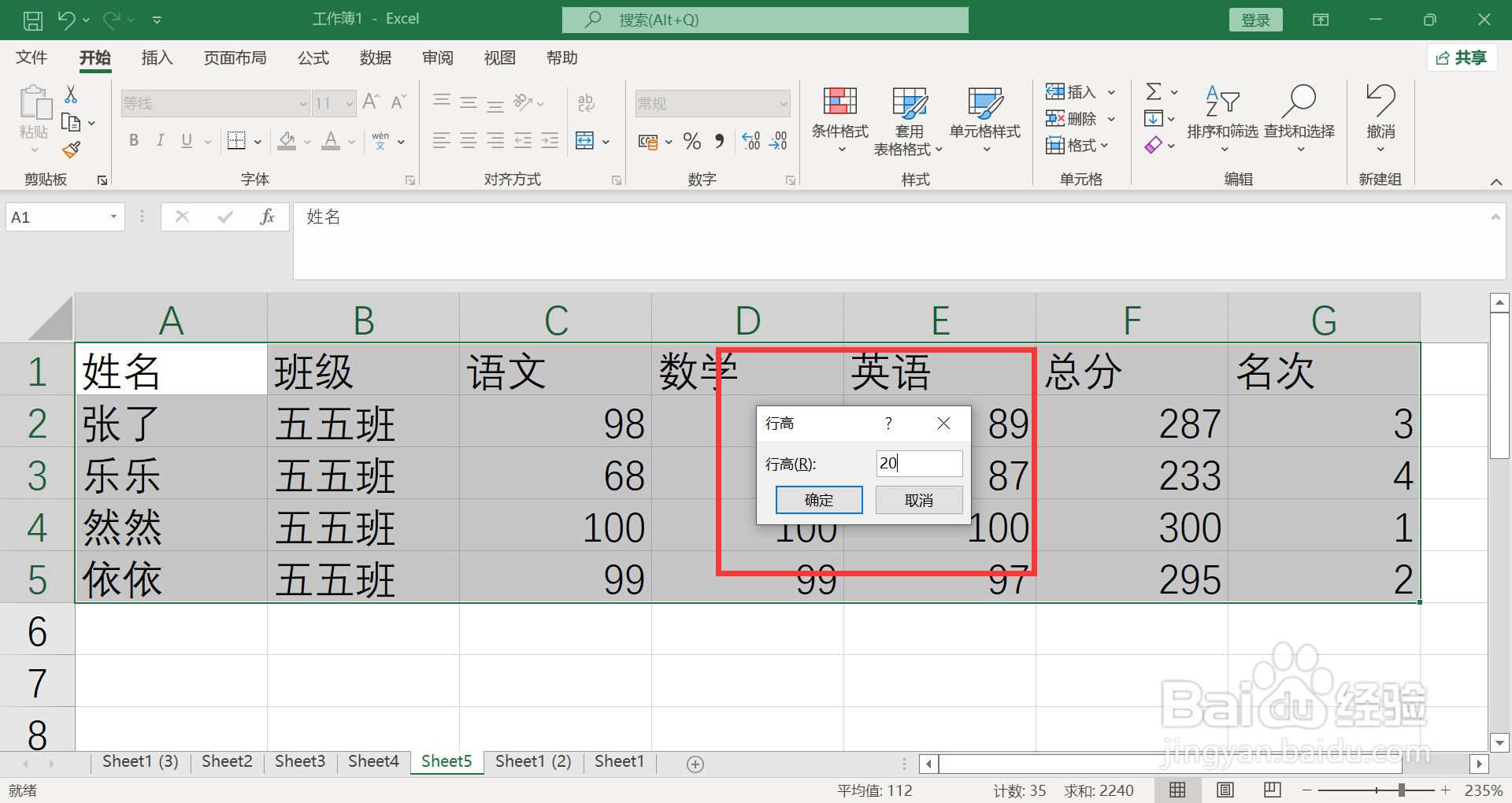Open Find and Select (查找和选择)
Viewport: 1512px width, 803px height.
pos(1299,120)
